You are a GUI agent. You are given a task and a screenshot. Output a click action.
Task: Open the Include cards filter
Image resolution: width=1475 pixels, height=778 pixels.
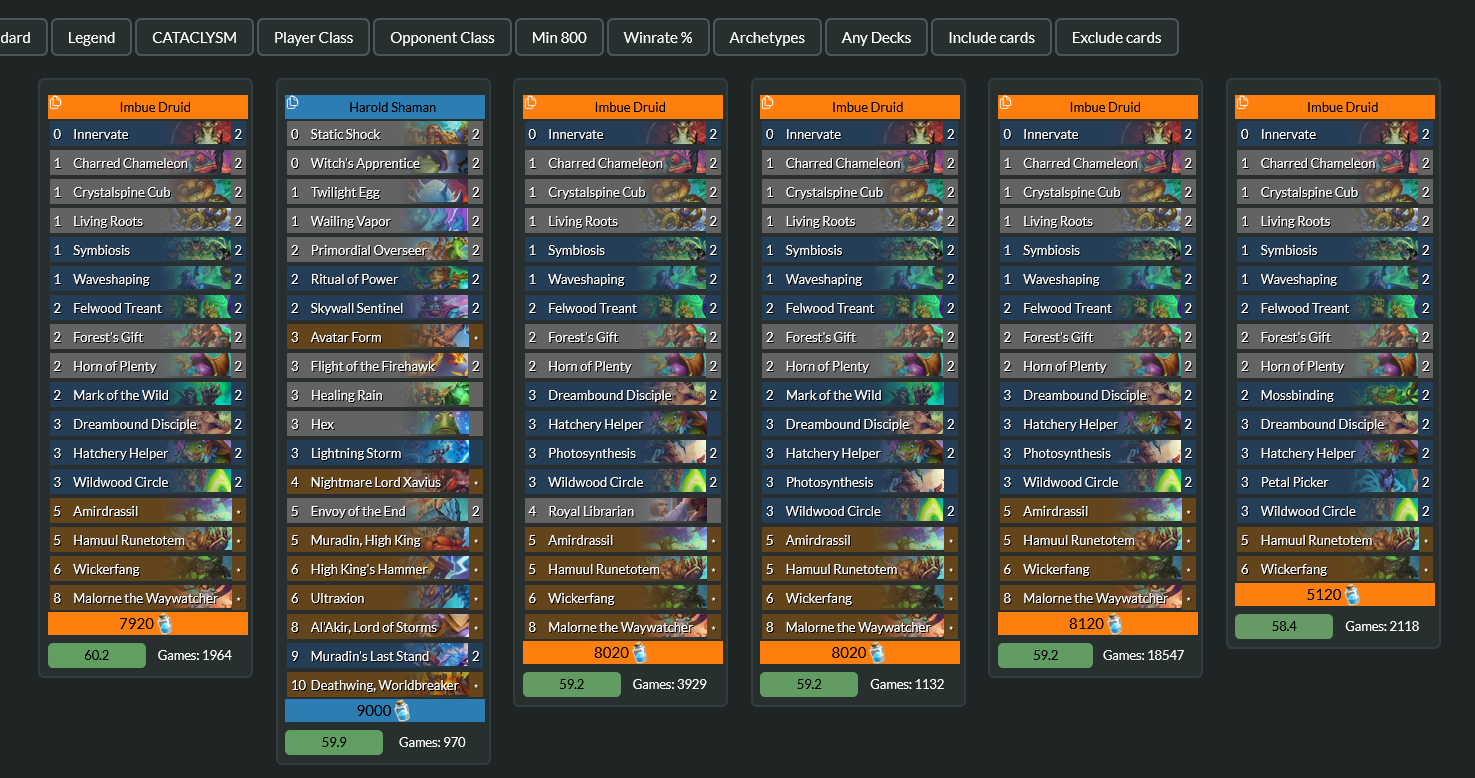point(991,38)
